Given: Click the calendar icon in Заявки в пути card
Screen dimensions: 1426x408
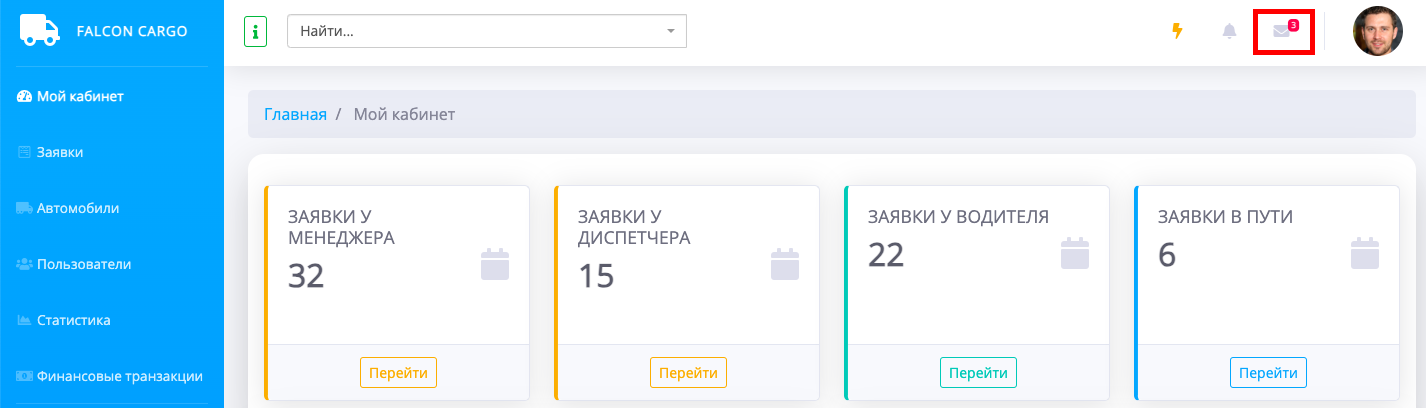Looking at the screenshot, I should [1365, 253].
